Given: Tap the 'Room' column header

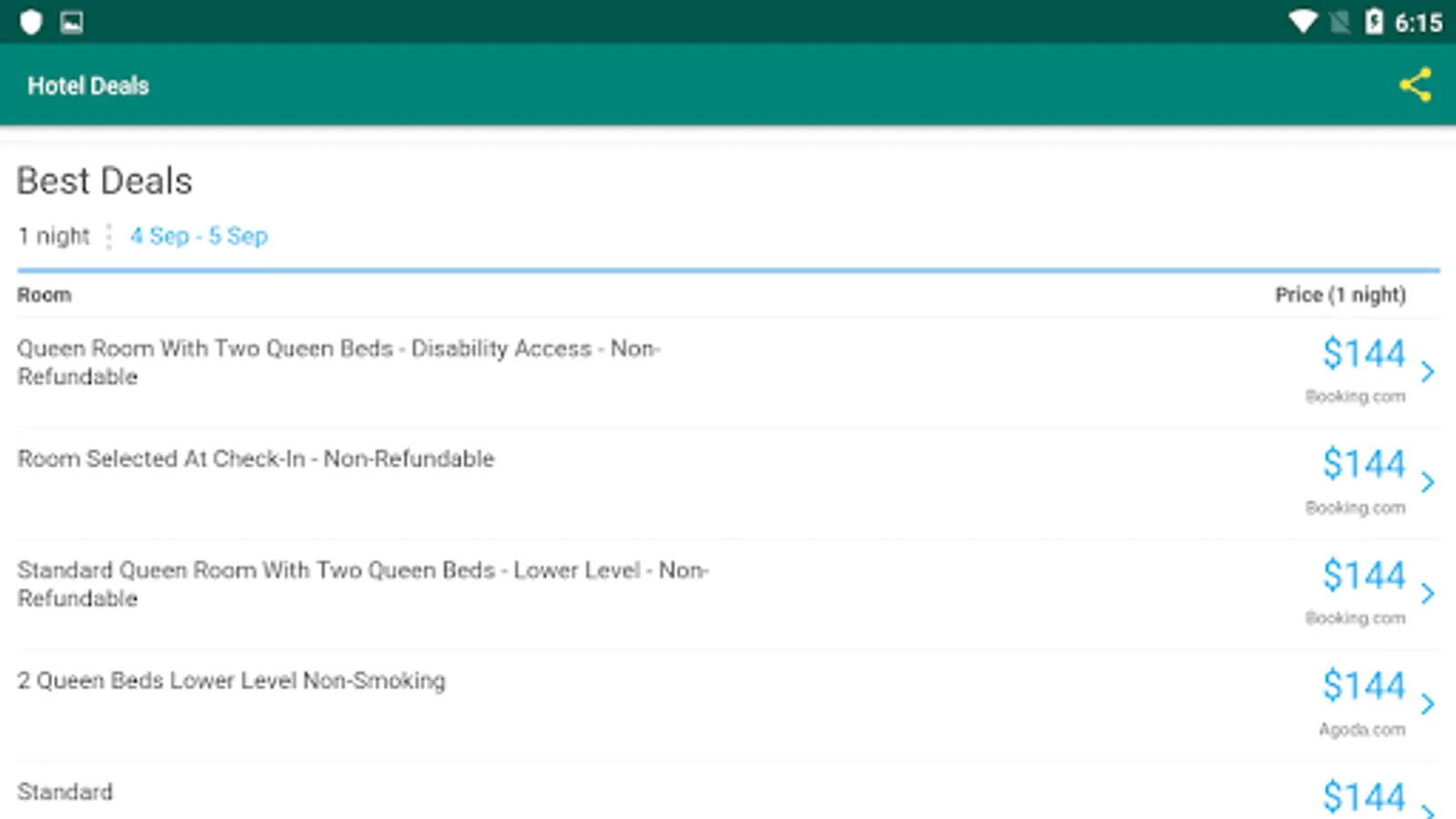Looking at the screenshot, I should (x=44, y=295).
